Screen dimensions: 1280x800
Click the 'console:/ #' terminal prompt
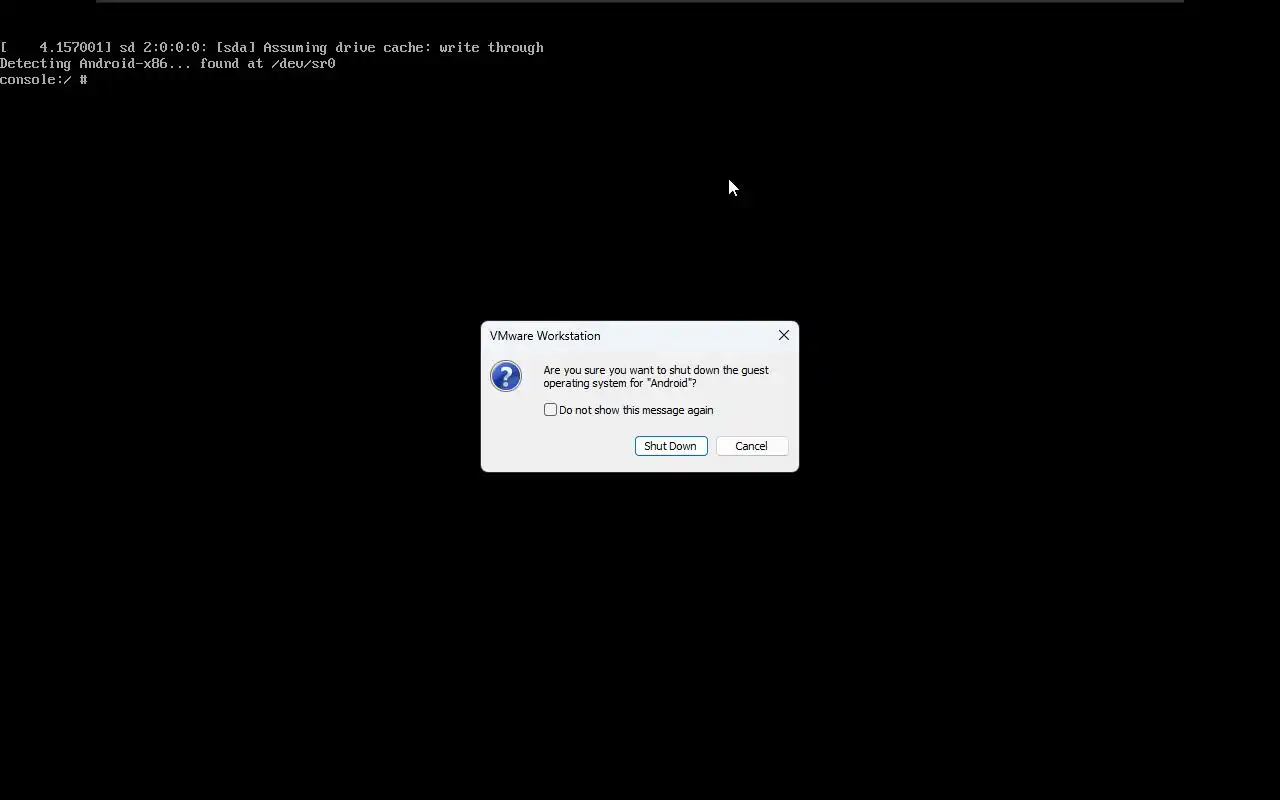click(x=44, y=80)
